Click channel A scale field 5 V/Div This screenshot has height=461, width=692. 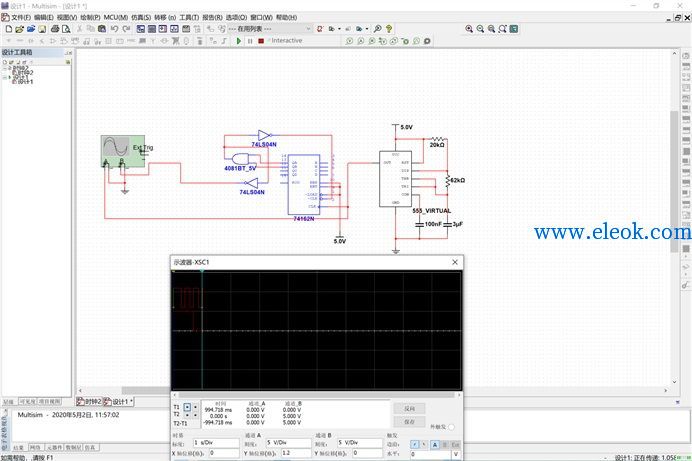(289, 442)
